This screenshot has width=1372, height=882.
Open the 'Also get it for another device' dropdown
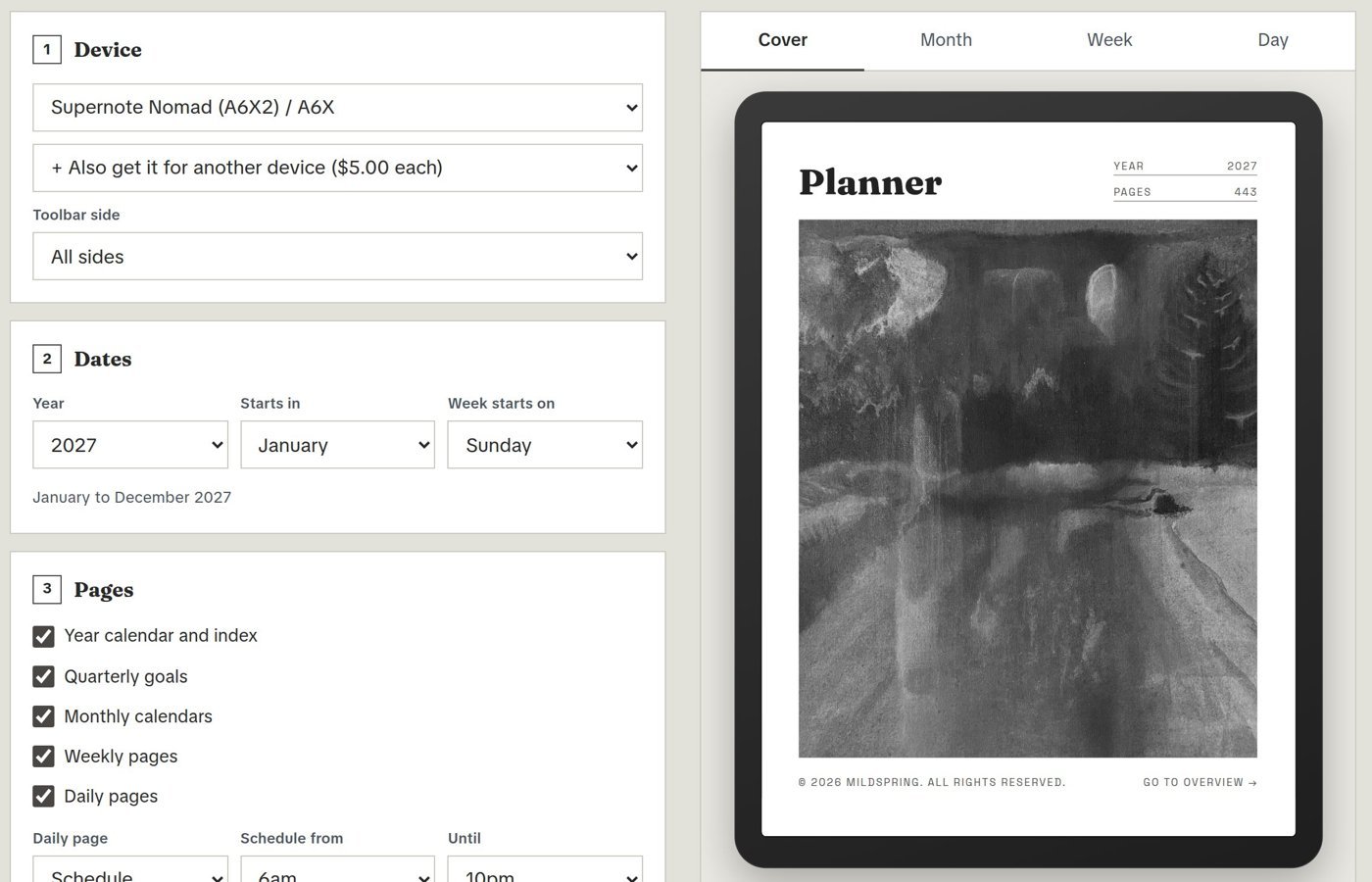(337, 168)
